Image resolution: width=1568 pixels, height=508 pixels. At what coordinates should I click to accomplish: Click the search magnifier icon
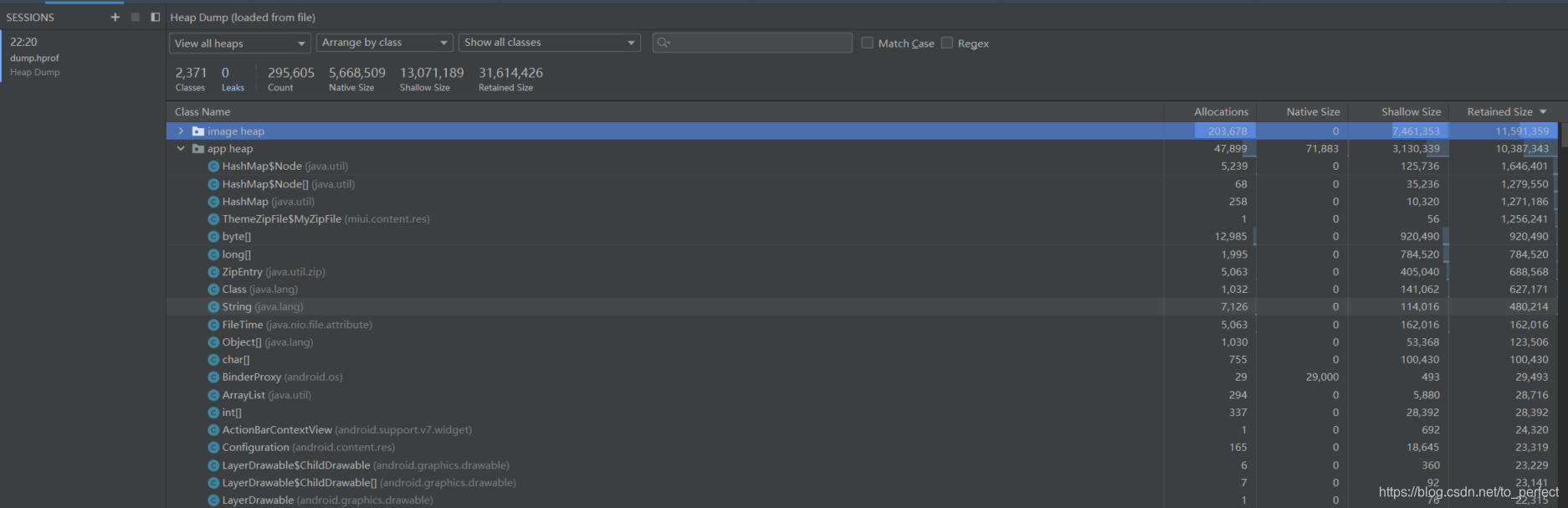tap(664, 43)
